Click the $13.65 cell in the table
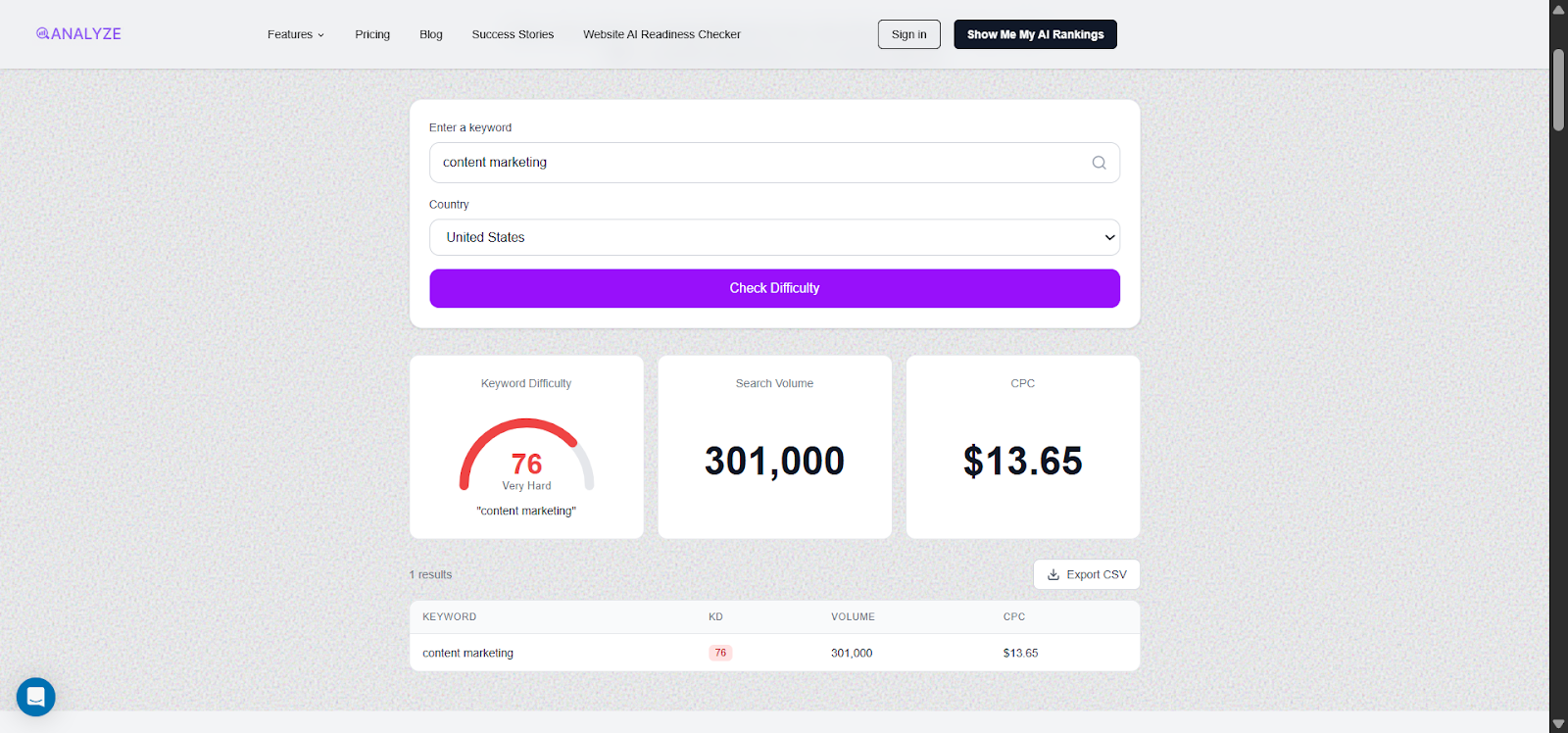The image size is (1568, 733). tap(1020, 653)
